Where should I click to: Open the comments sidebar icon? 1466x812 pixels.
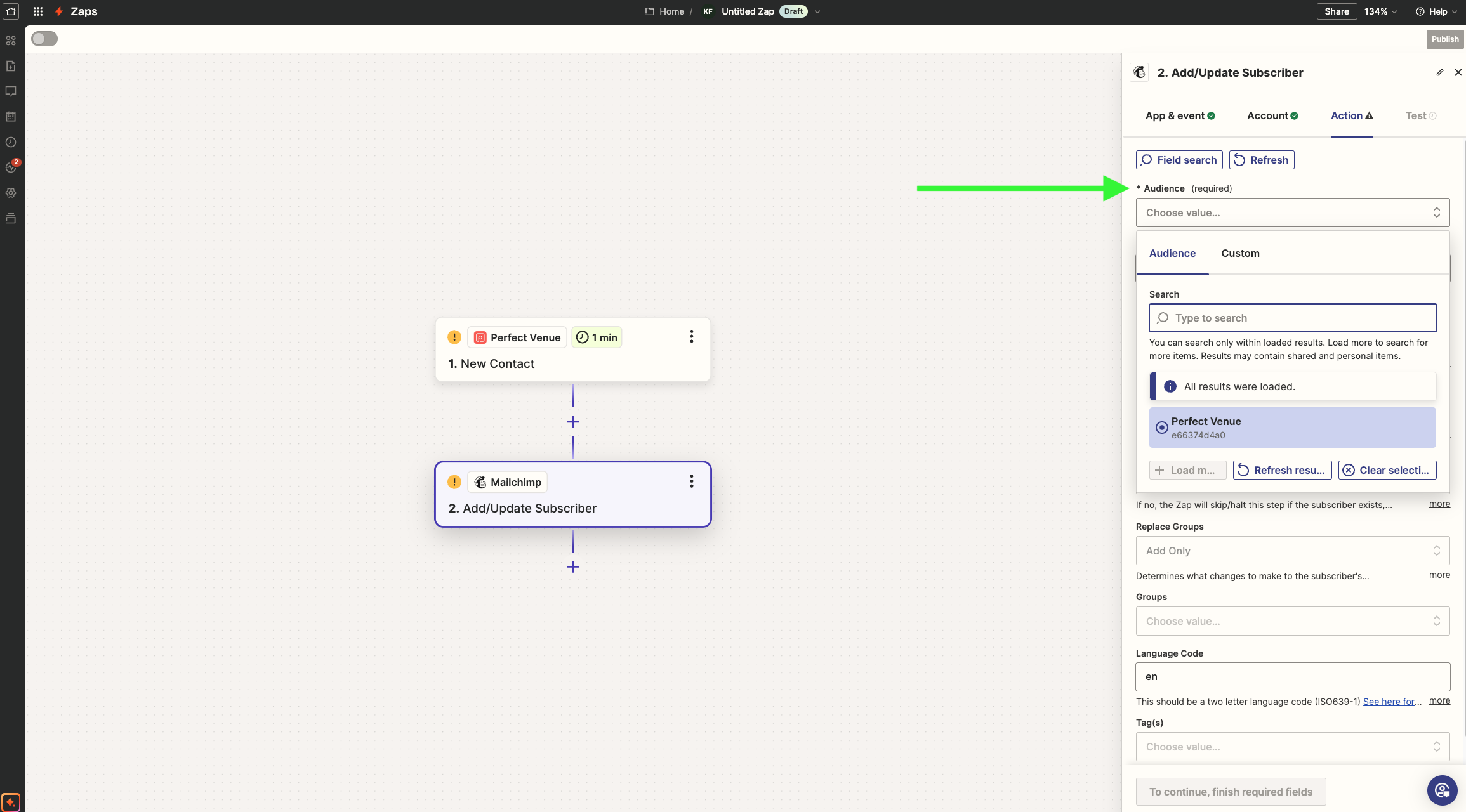(x=11, y=91)
